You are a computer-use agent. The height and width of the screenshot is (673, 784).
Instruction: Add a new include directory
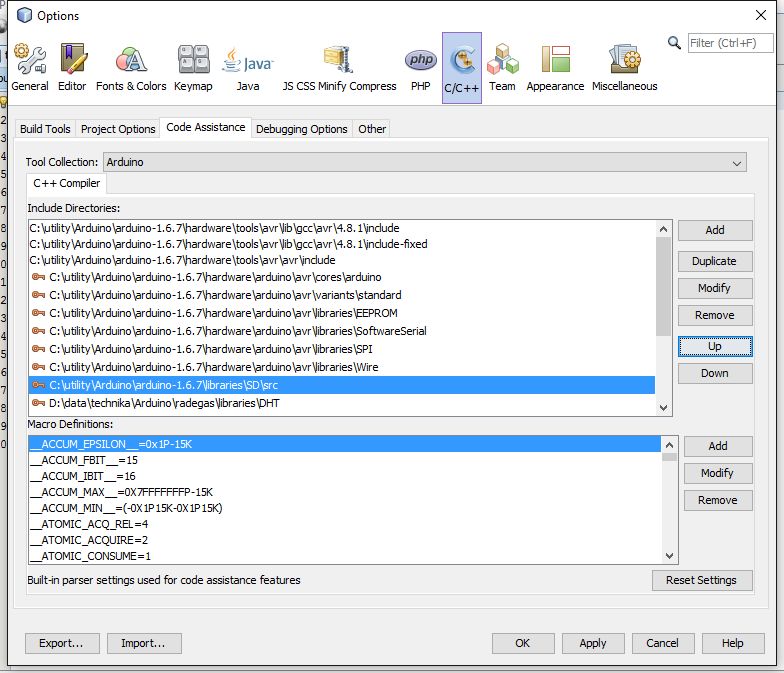pyautogui.click(x=715, y=230)
